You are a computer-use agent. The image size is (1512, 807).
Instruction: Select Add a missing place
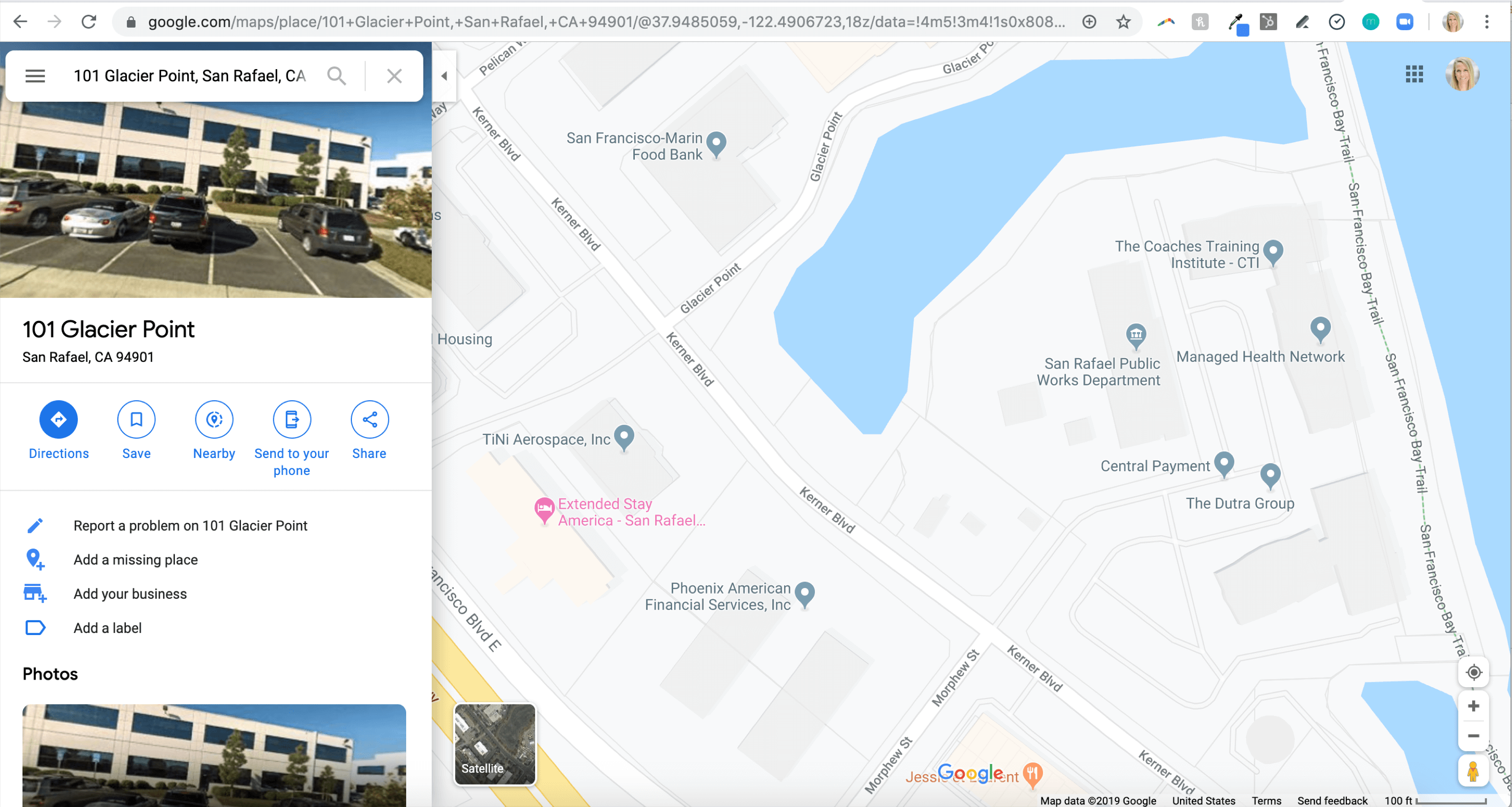point(136,560)
